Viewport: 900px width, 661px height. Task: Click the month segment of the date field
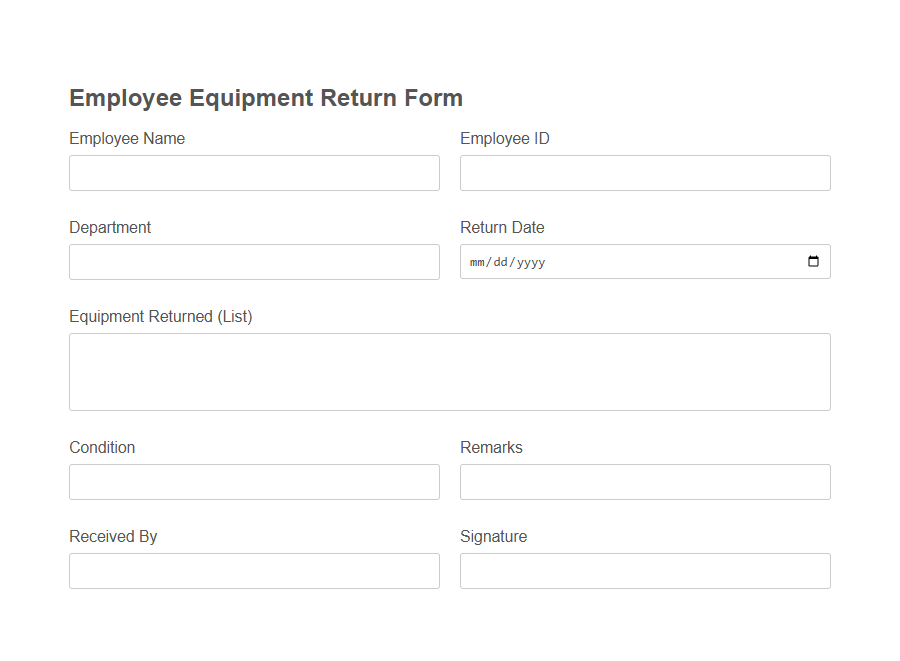tap(477, 262)
